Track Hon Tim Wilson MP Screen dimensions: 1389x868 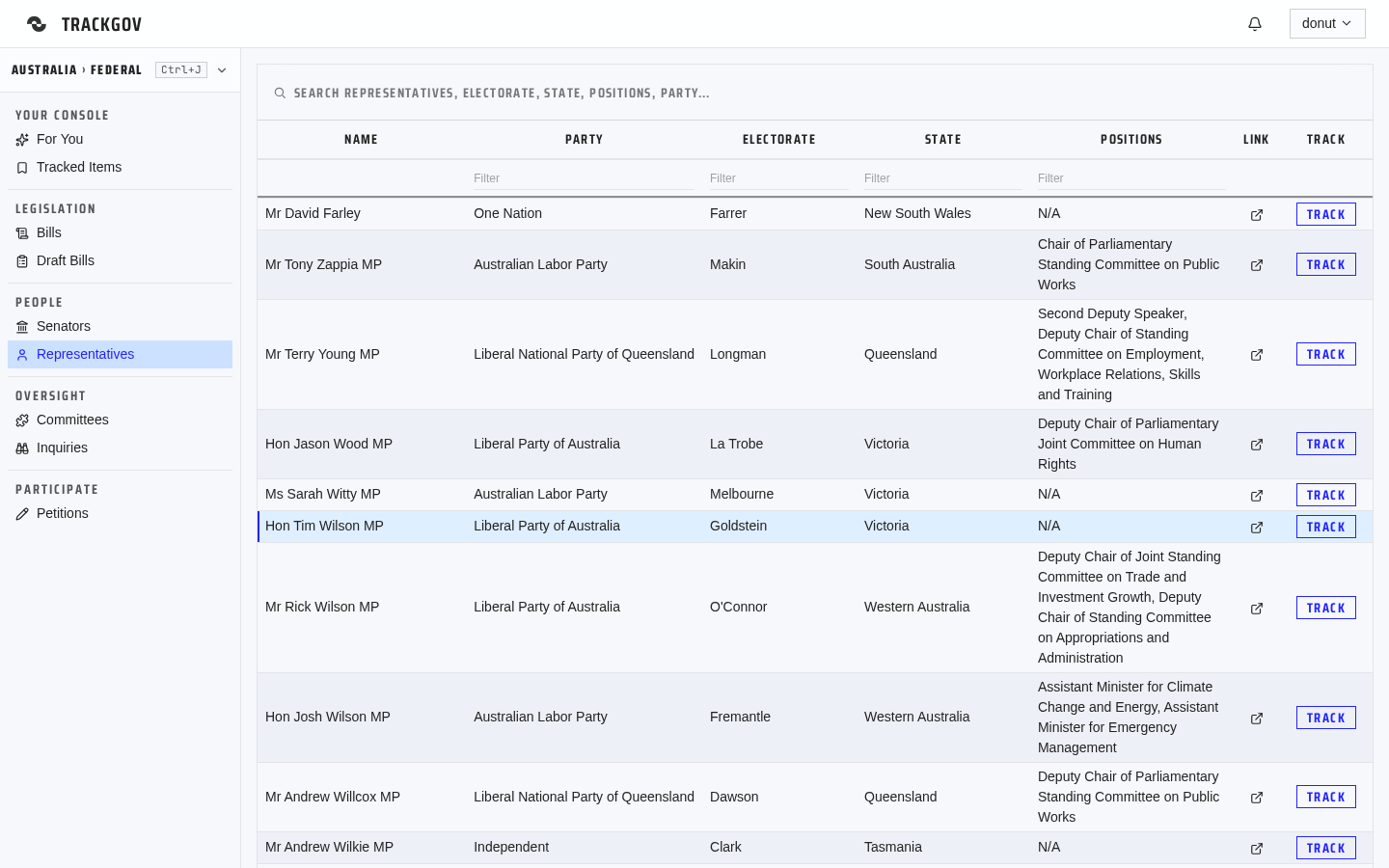tap(1326, 527)
